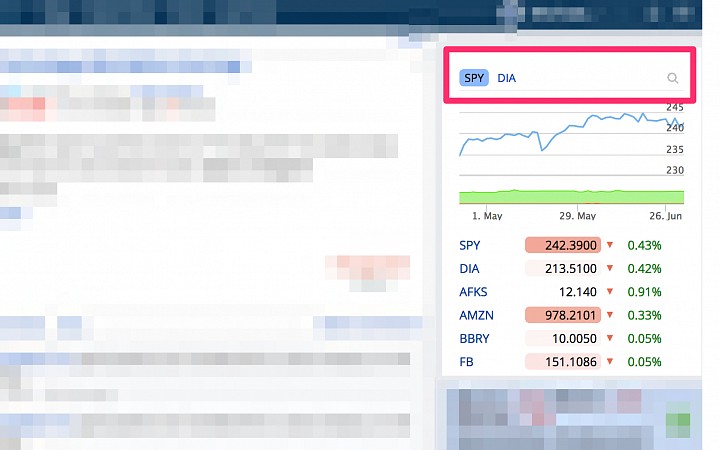Open the FB ticker link
Screen dimensions: 720x450
pos(466,362)
